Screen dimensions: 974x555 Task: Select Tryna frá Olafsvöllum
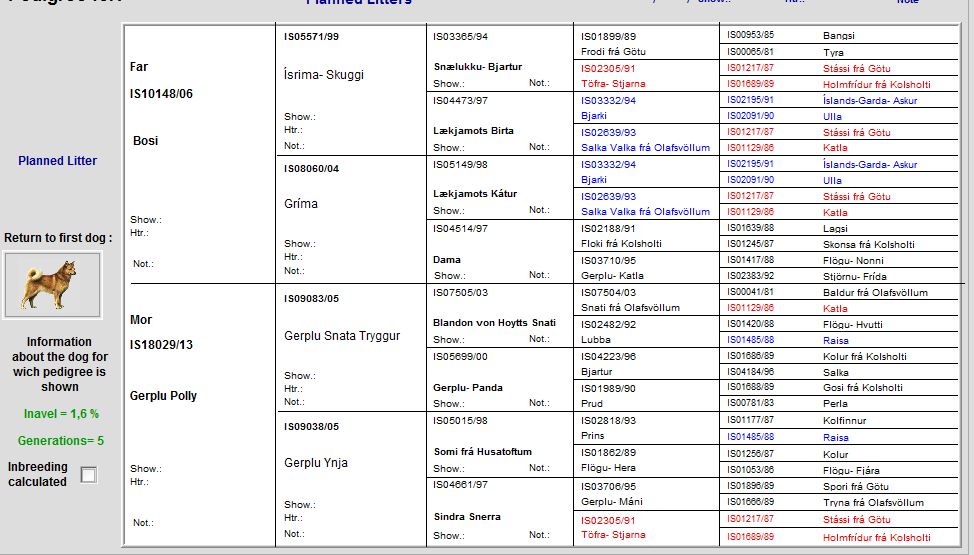pyautogui.click(x=873, y=503)
